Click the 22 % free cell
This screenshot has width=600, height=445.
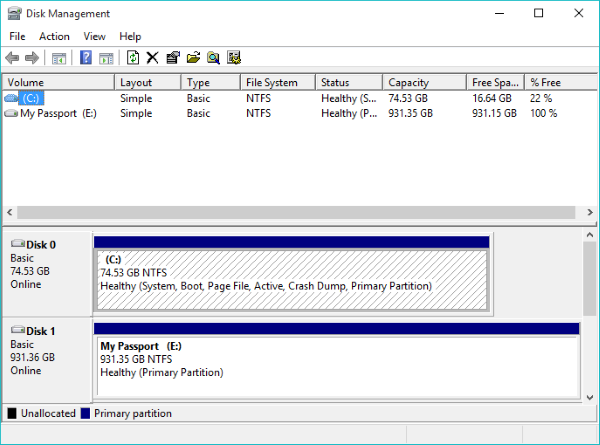click(541, 98)
